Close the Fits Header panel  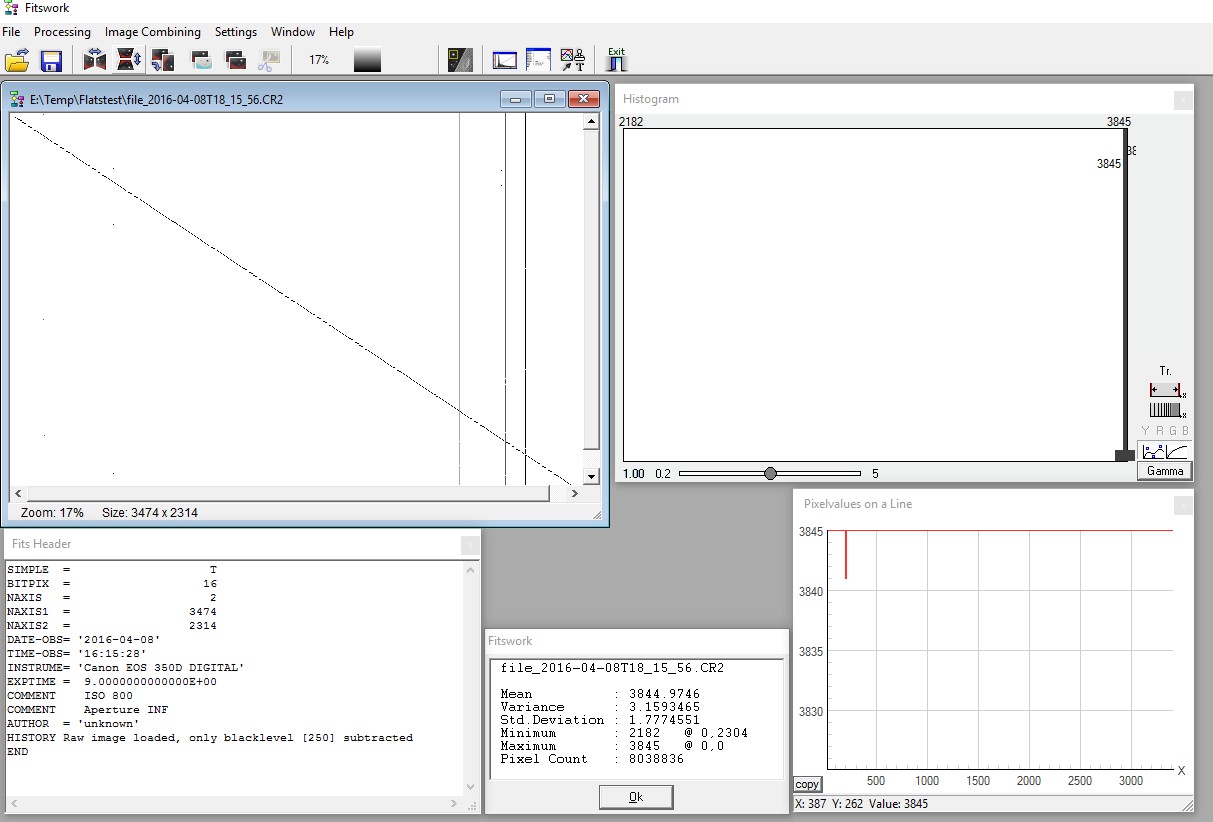tap(470, 545)
